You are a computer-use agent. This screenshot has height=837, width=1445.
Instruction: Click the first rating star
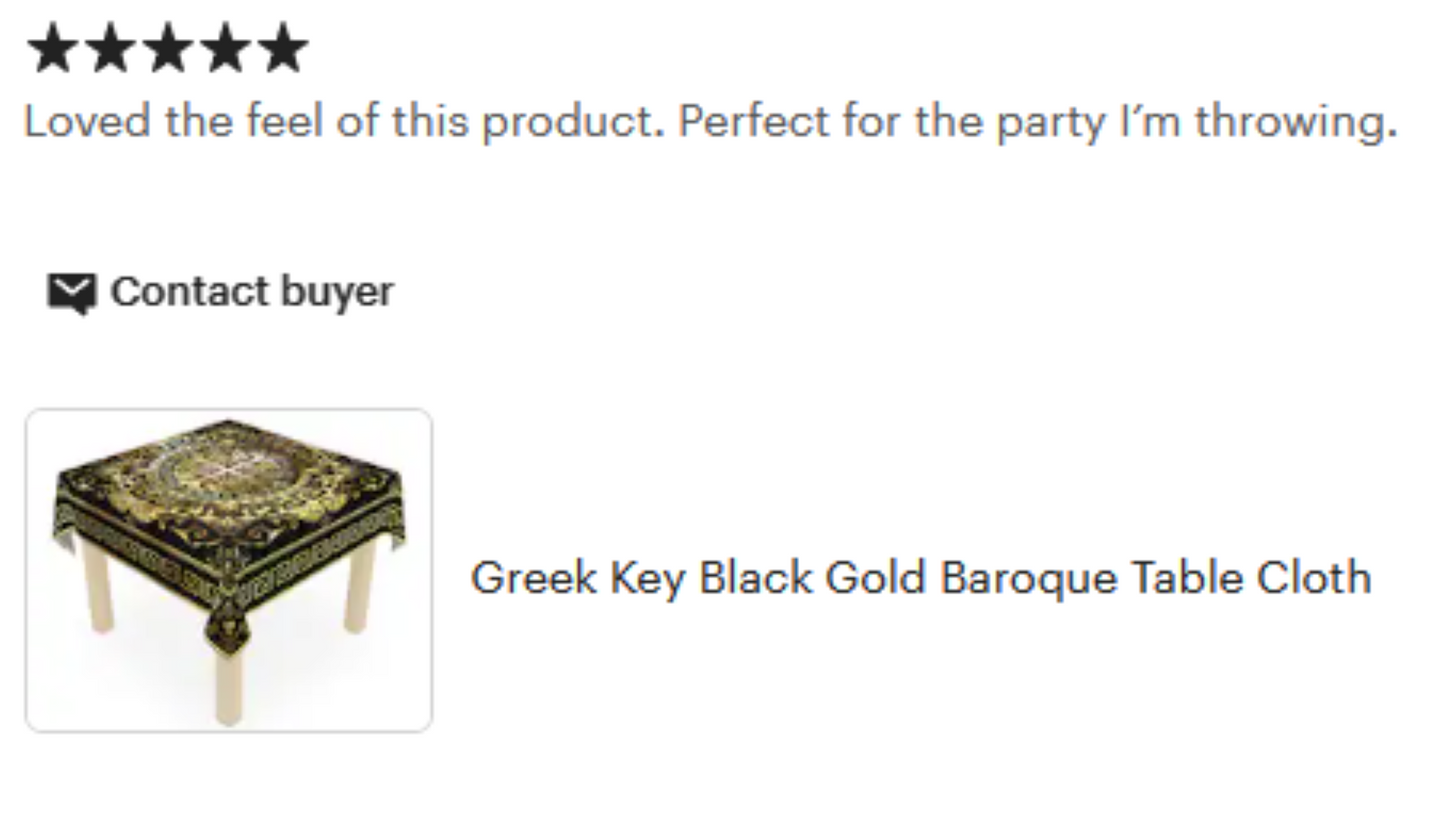(52, 49)
